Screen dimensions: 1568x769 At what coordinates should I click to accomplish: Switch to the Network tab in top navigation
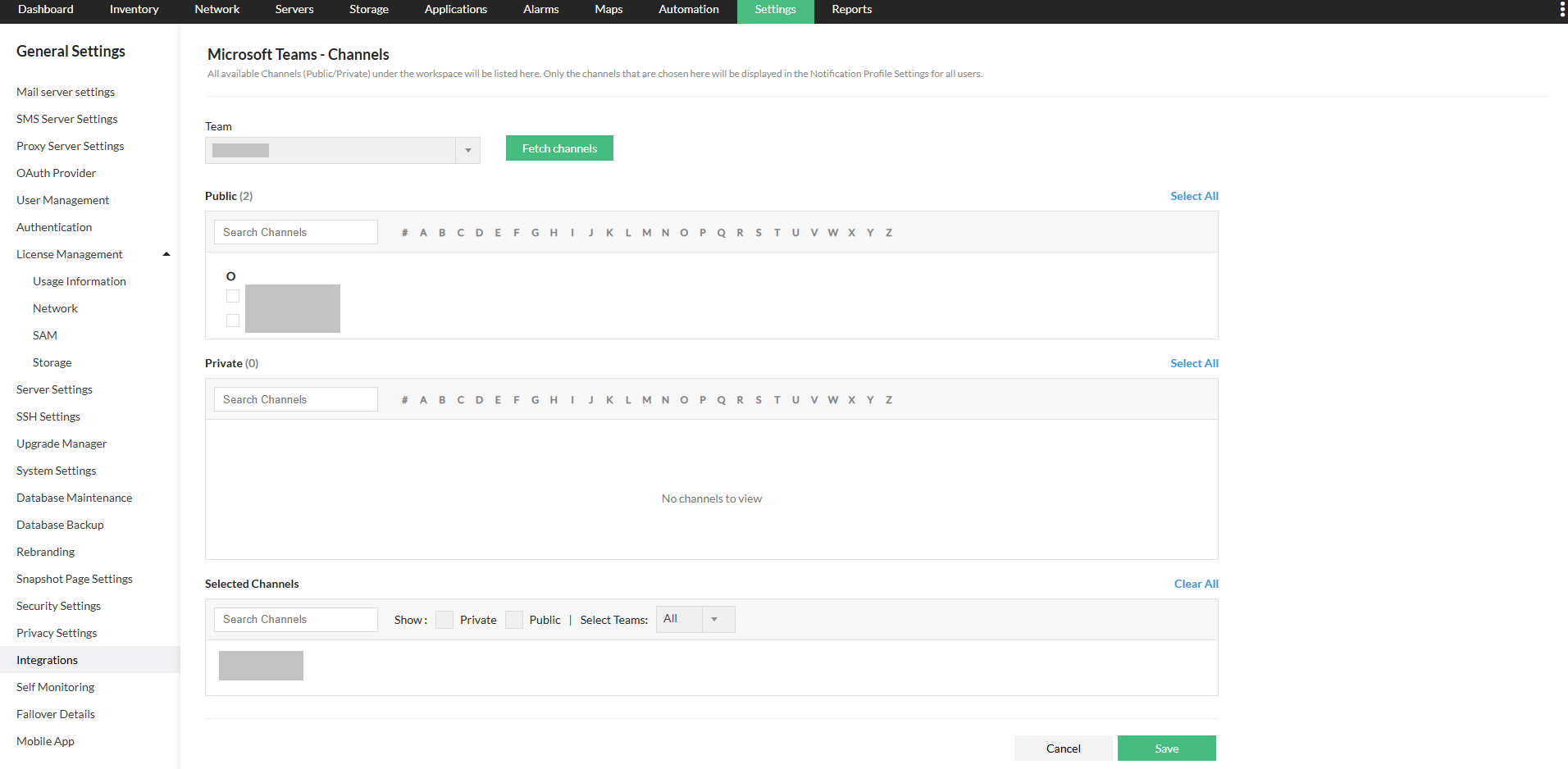tap(217, 10)
